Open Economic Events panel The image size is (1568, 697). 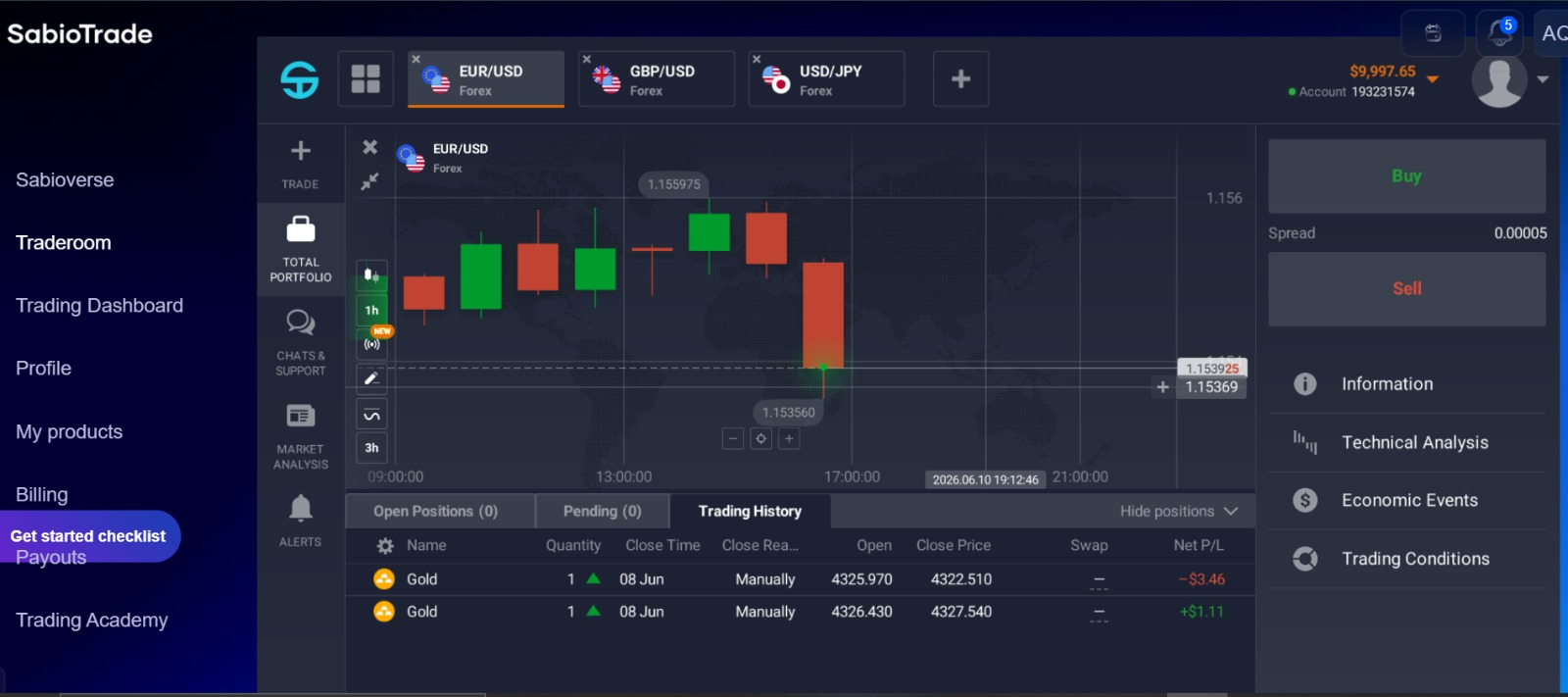pyautogui.click(x=1407, y=500)
